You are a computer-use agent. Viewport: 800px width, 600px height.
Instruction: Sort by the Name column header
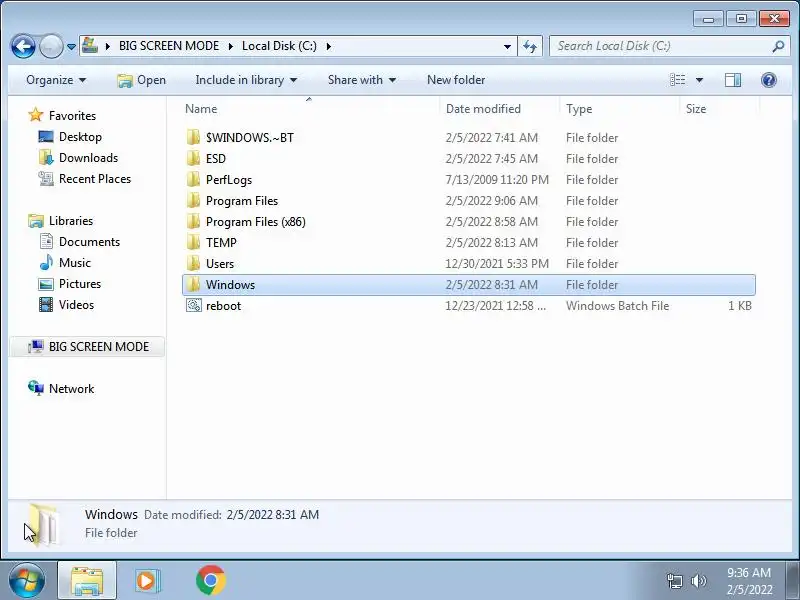pos(201,109)
